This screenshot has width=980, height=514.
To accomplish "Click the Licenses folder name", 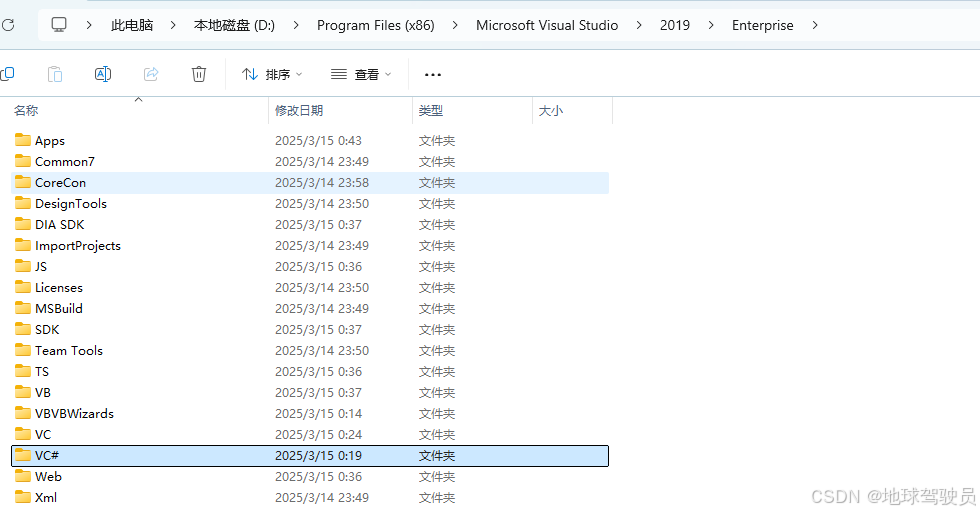I will pyautogui.click(x=59, y=288).
